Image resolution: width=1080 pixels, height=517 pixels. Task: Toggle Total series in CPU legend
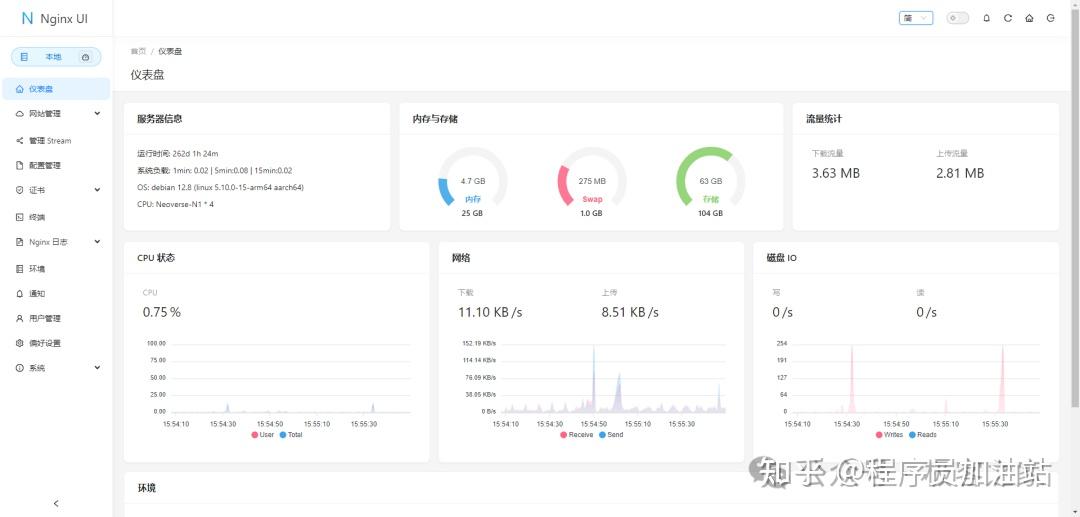(x=291, y=434)
